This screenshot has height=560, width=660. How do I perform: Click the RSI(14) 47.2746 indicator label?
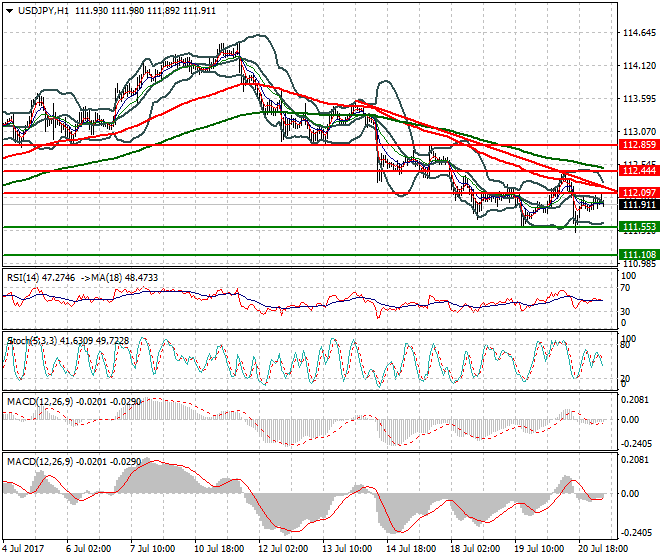coord(41,278)
